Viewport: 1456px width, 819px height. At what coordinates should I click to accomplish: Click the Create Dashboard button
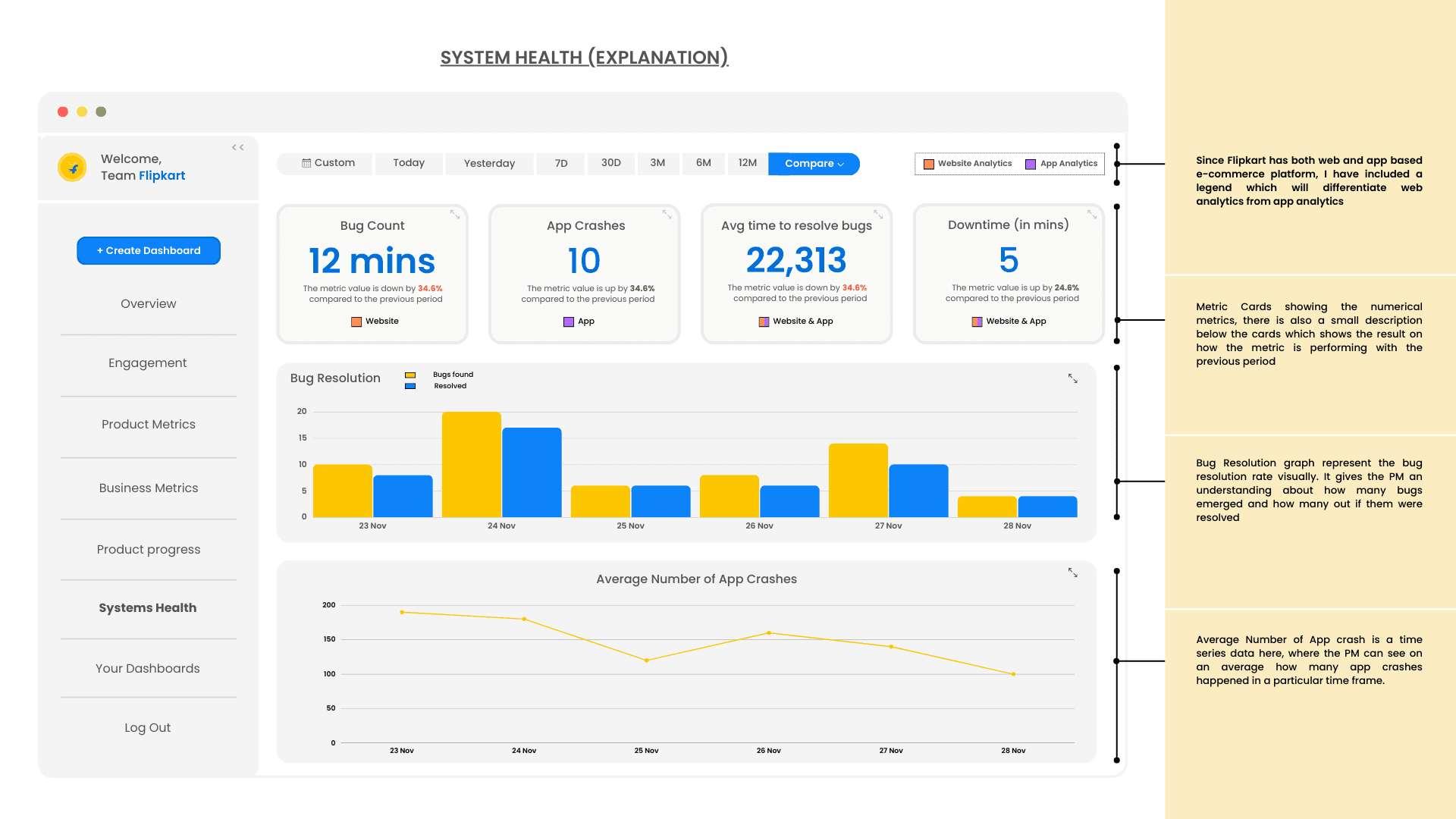pyautogui.click(x=149, y=251)
